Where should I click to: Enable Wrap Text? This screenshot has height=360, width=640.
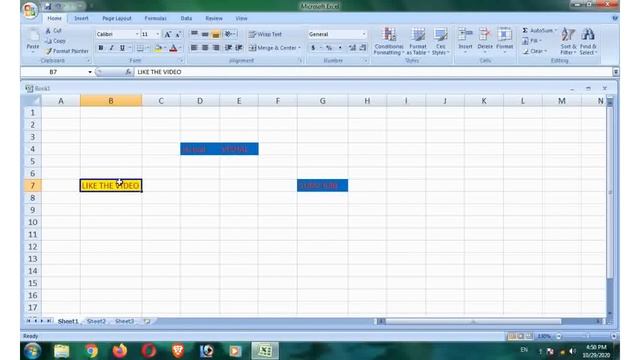click(x=265, y=34)
